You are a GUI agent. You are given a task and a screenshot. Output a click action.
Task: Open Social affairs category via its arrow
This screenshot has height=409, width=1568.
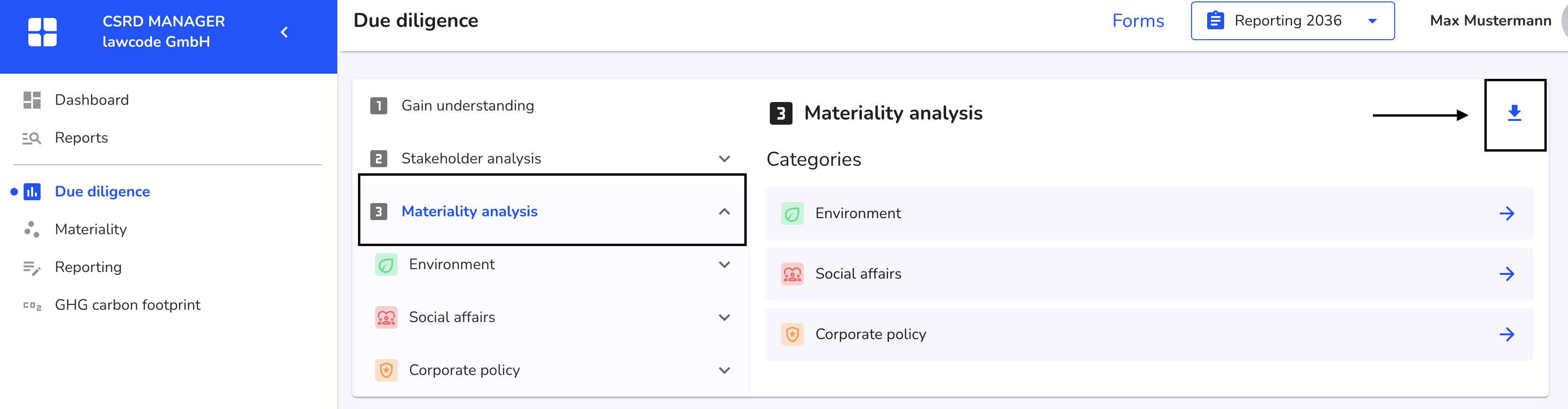point(1507,274)
